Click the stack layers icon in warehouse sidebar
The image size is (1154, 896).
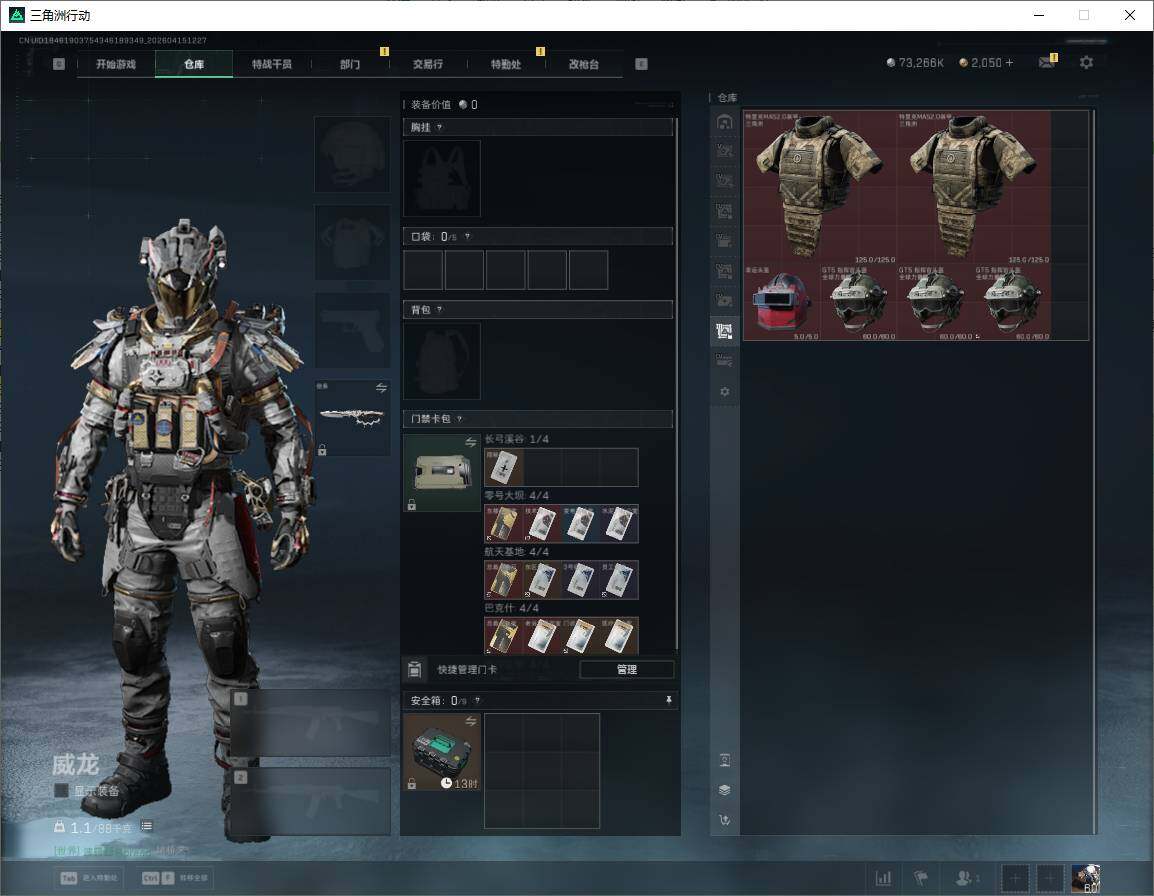[724, 790]
